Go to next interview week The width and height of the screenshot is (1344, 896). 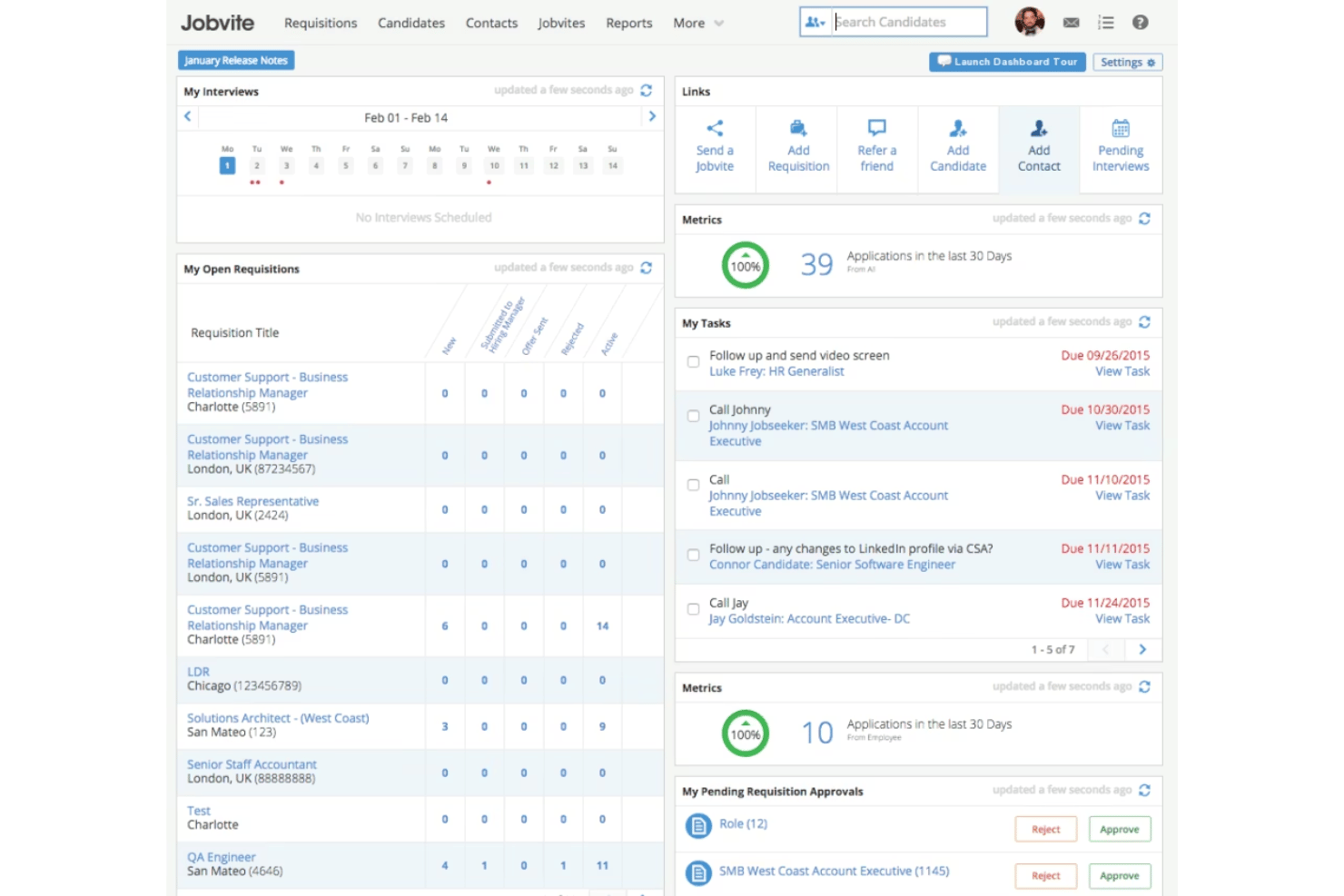pos(652,116)
